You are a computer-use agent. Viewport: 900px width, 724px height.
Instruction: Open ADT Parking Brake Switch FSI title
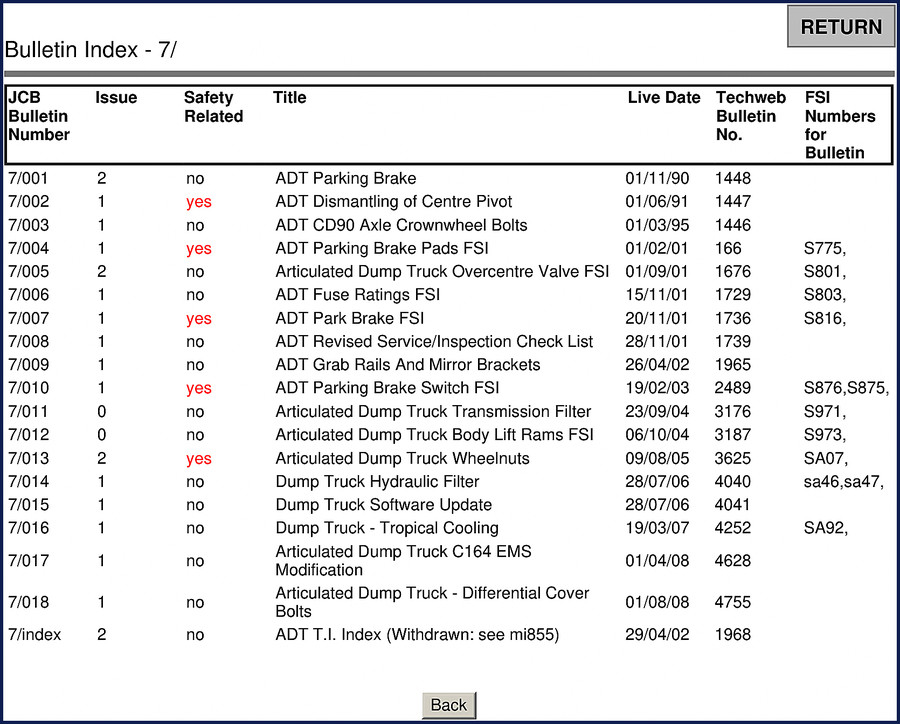tap(387, 388)
